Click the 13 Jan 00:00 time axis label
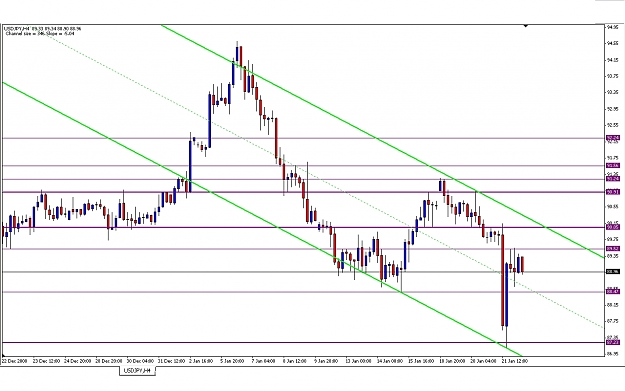This screenshot has width=625, height=391. [x=358, y=361]
